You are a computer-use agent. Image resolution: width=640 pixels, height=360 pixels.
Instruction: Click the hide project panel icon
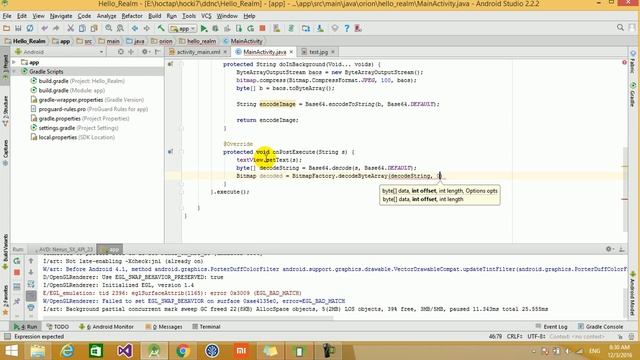[157, 52]
